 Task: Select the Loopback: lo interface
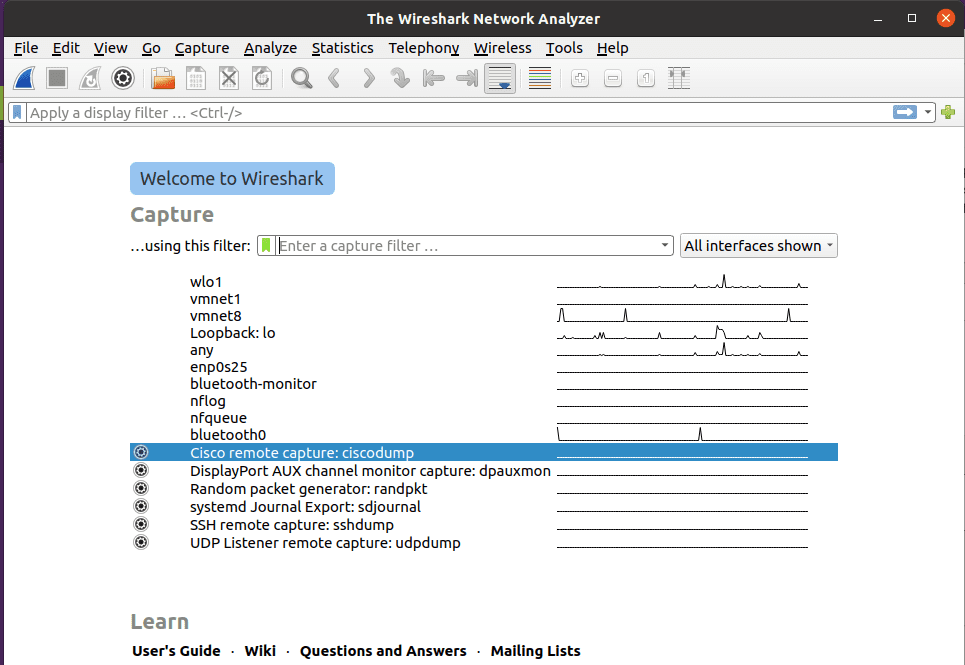click(484, 333)
